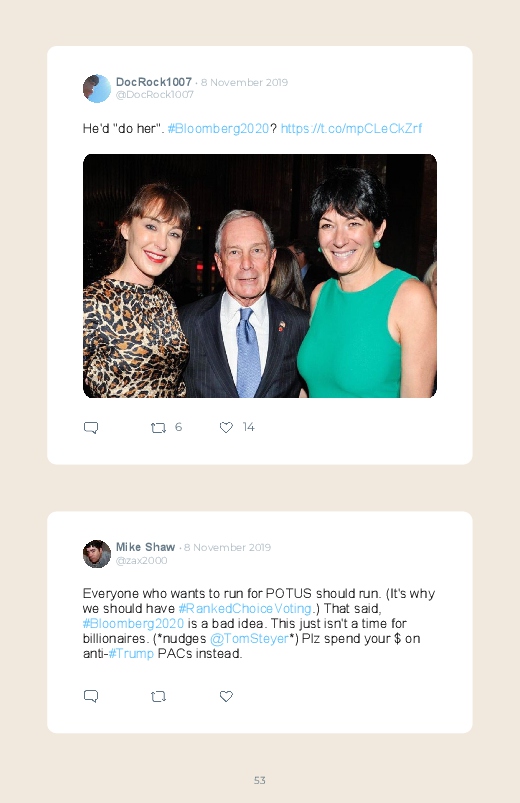
Task: Click the reply icon on DocRock1007's tweet
Action: [91, 428]
